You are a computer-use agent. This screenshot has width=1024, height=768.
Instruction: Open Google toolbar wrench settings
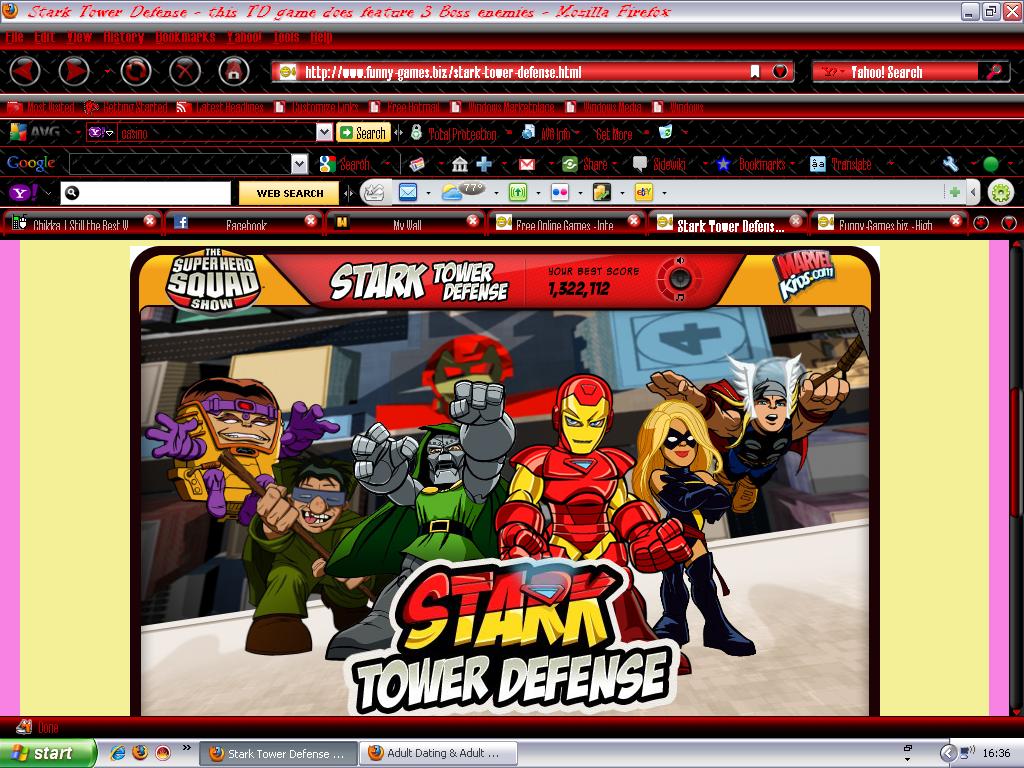pyautogui.click(x=950, y=164)
